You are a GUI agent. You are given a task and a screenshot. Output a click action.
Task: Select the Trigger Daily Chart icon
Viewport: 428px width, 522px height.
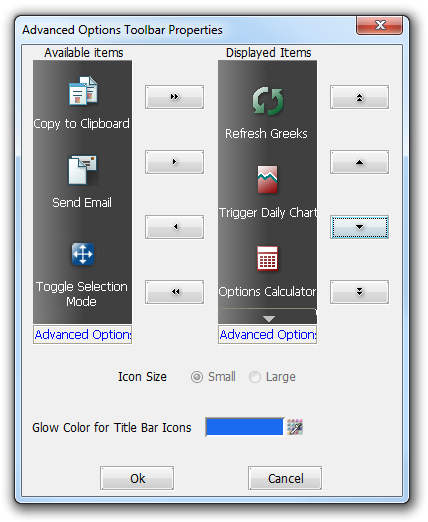click(267, 179)
